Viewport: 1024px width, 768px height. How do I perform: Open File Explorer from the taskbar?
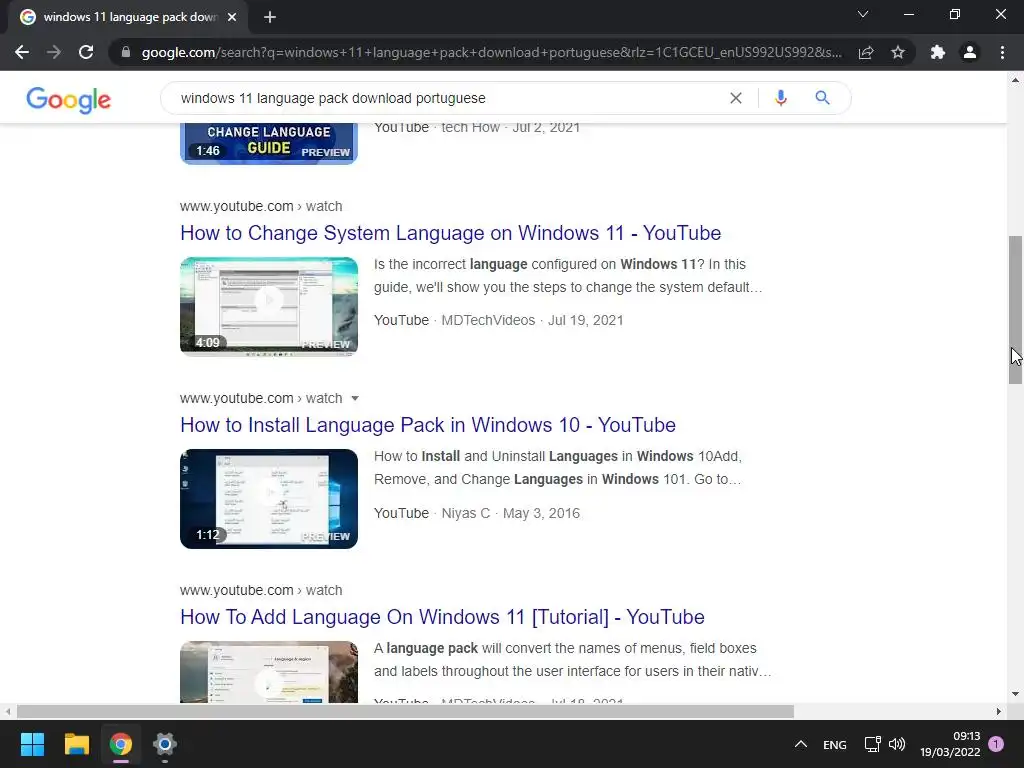pyautogui.click(x=76, y=744)
